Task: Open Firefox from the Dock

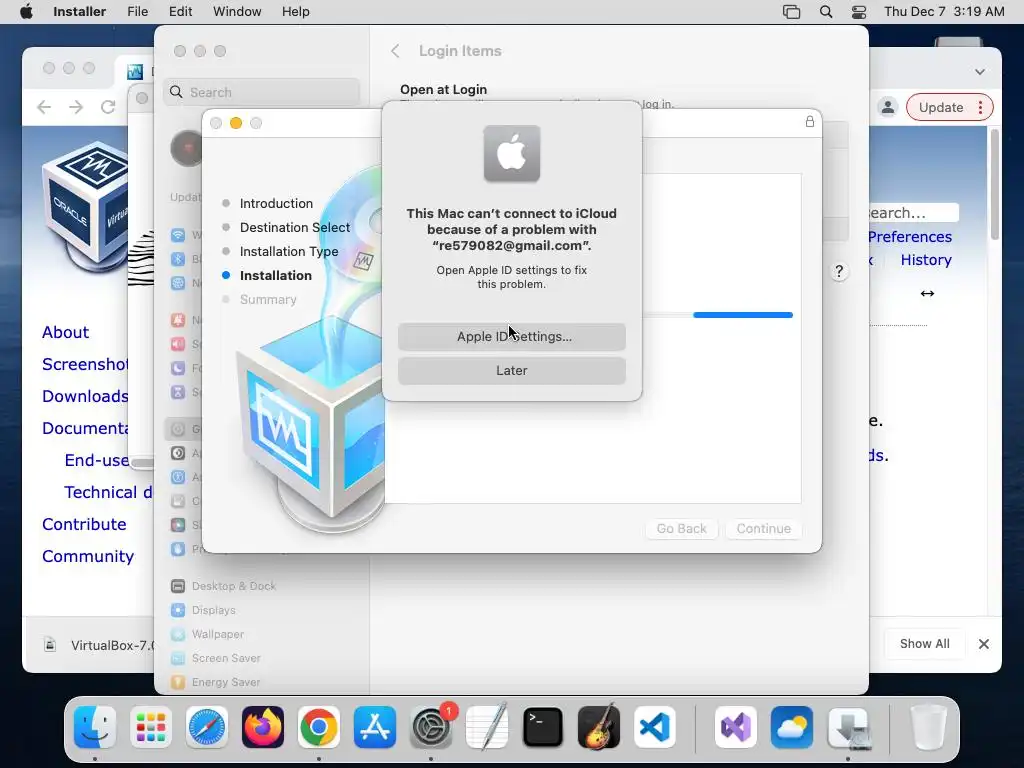Action: (x=263, y=727)
